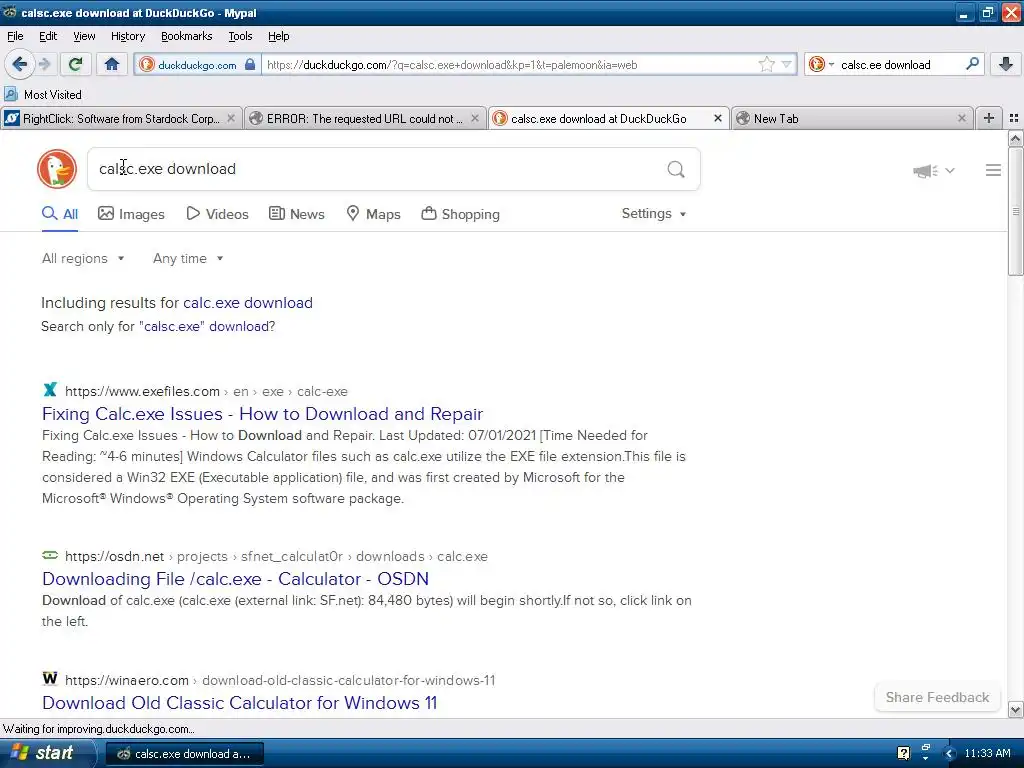Click the winaero.com result URL
Image resolution: width=1024 pixels, height=768 pixels.
(x=280, y=680)
